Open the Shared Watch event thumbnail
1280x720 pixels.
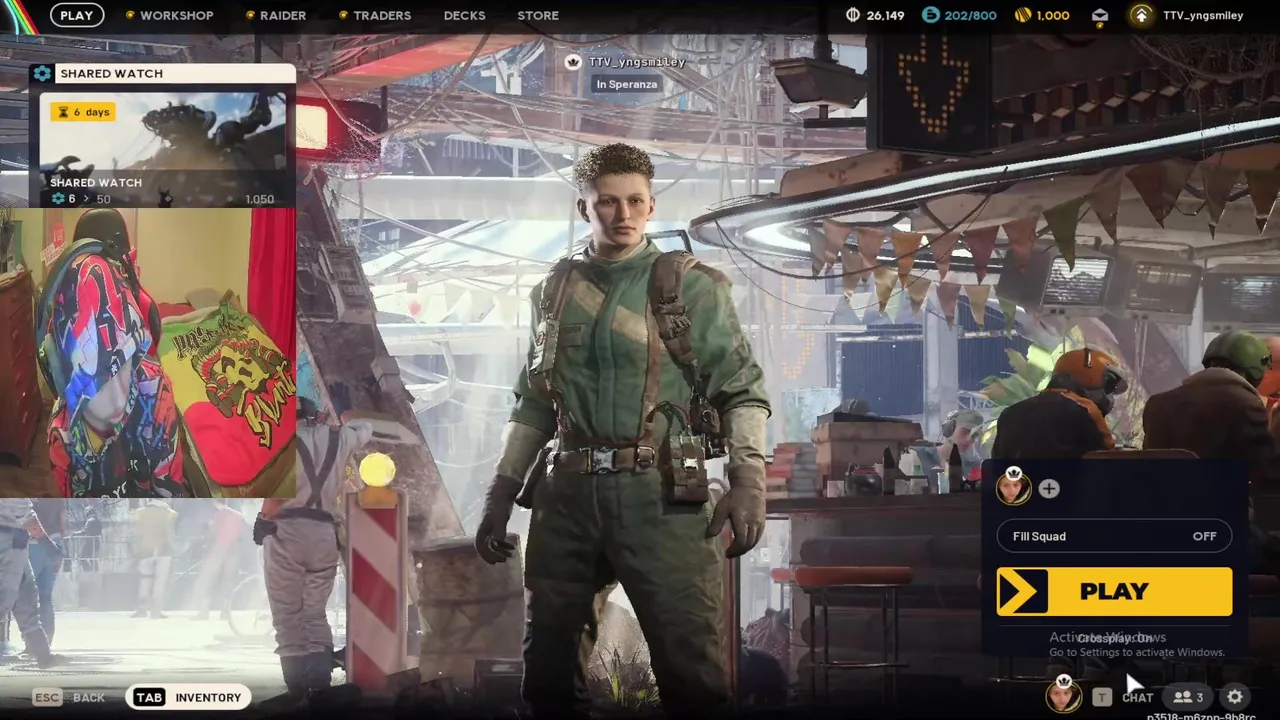click(163, 150)
